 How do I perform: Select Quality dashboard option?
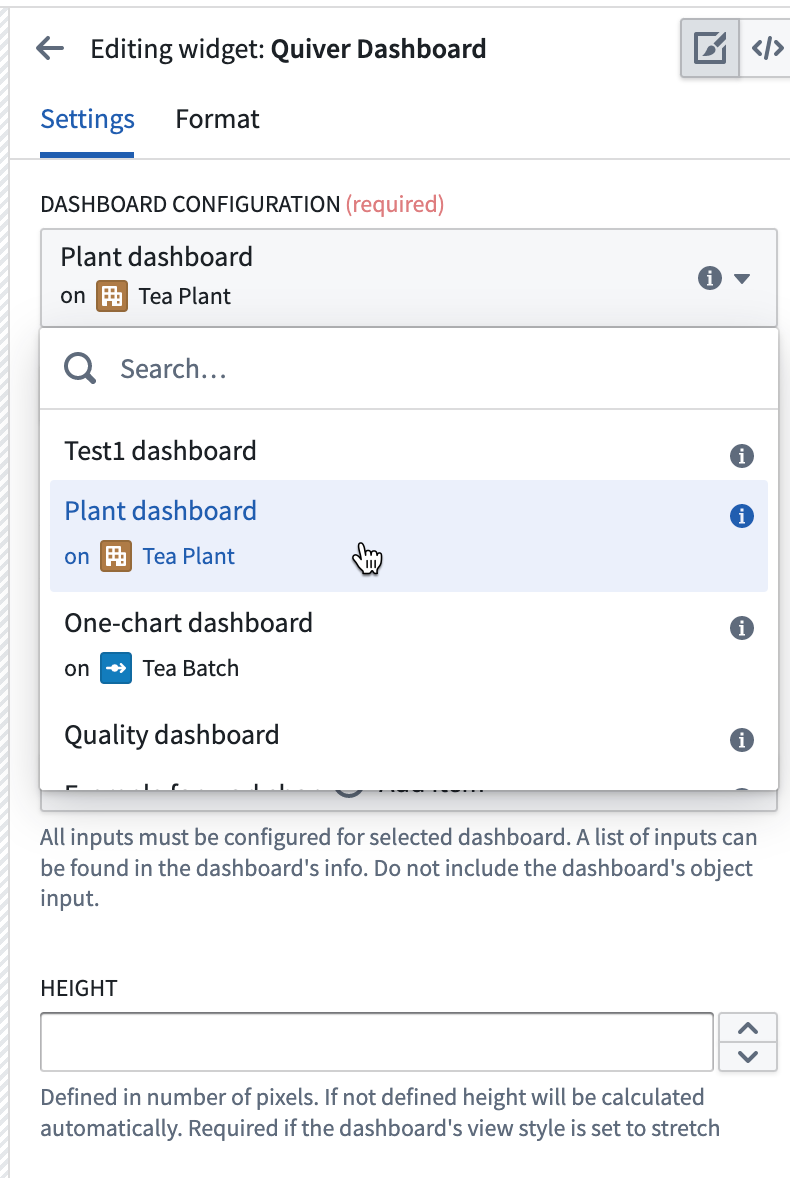(409, 735)
